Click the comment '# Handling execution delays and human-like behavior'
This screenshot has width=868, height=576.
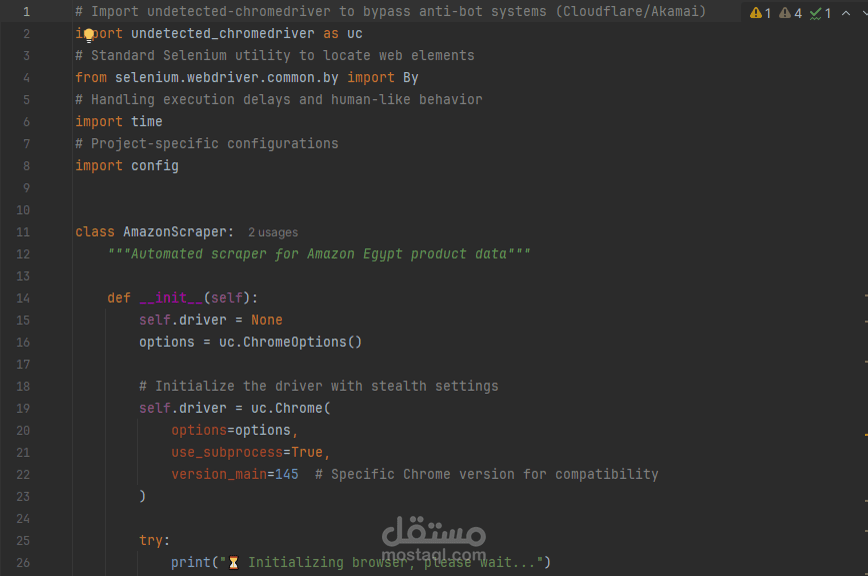279,100
